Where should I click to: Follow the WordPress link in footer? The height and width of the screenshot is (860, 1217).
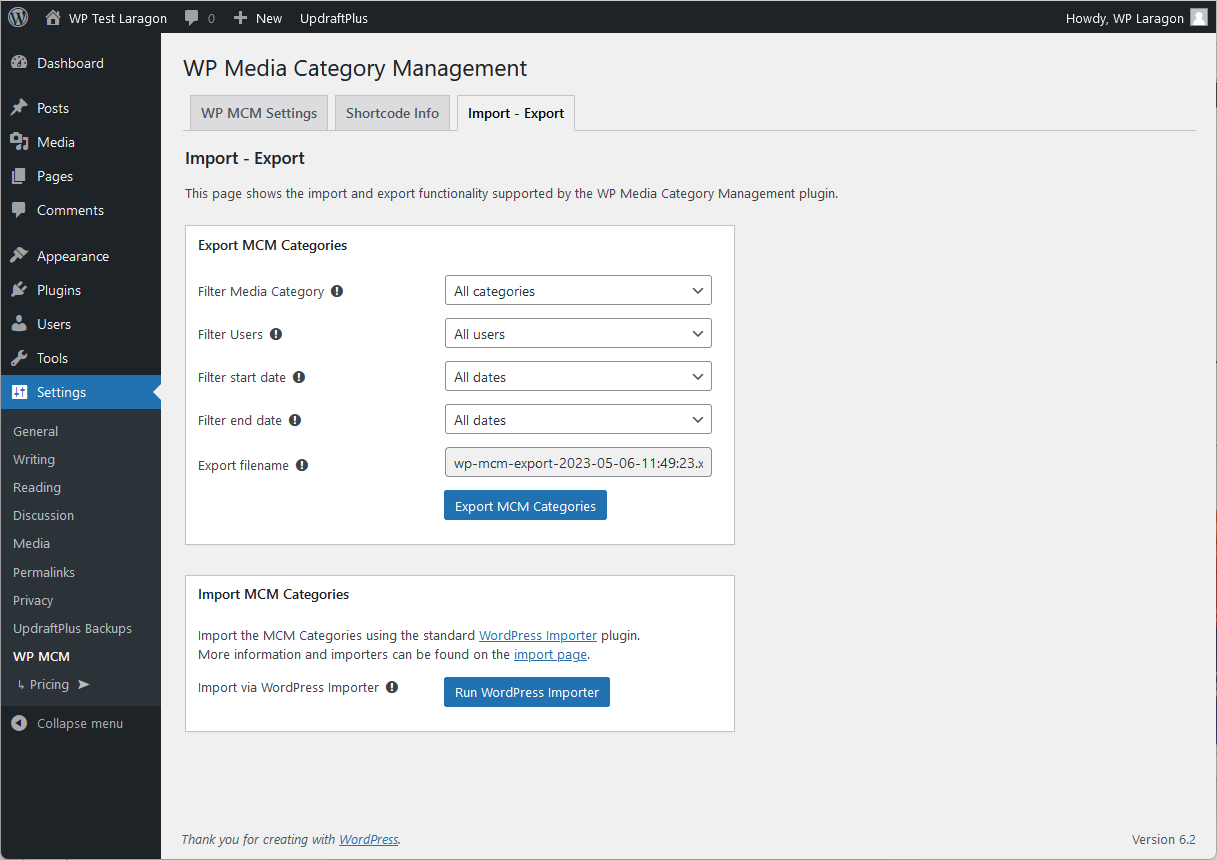coord(369,840)
